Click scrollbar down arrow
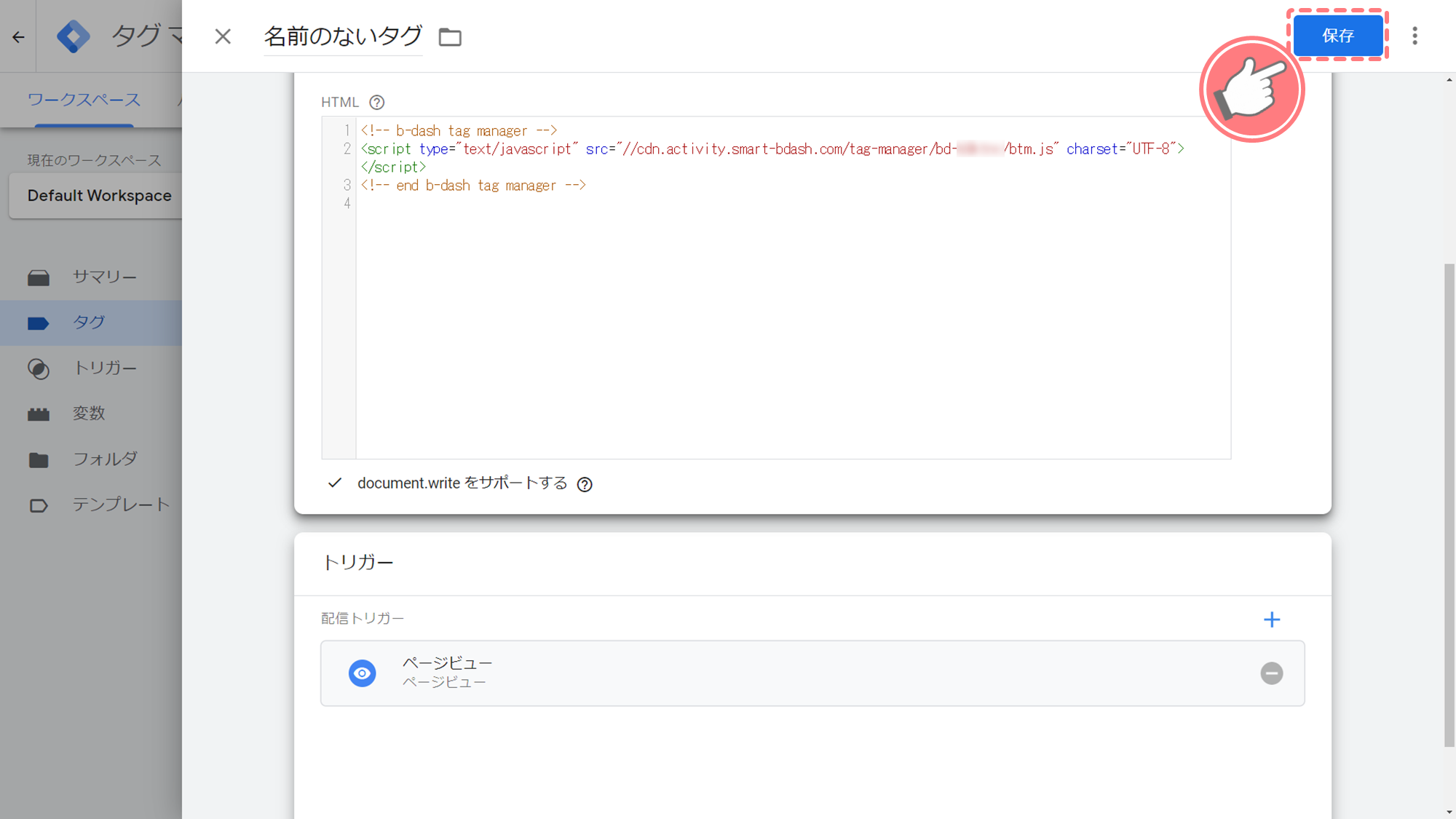 tap(1449, 812)
